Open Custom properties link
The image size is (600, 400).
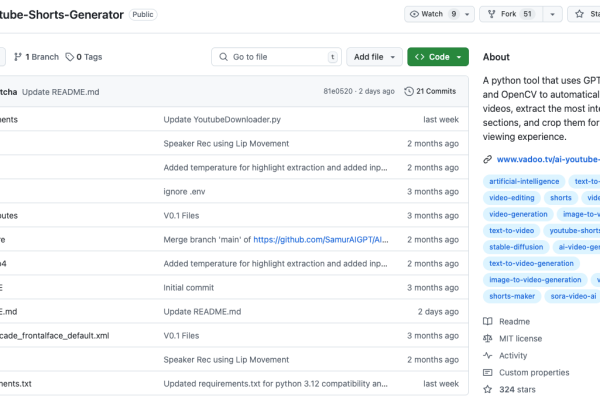click(534, 373)
